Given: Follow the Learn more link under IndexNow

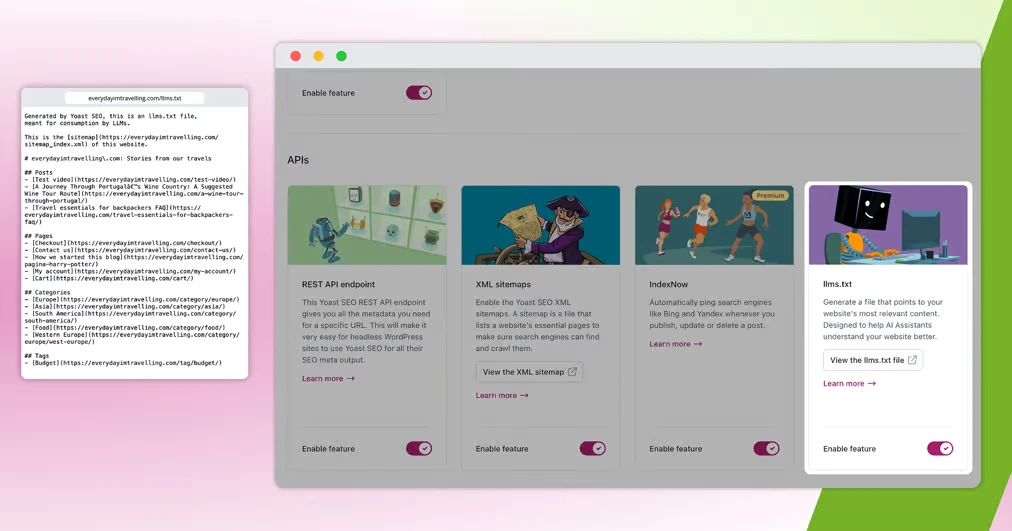Looking at the screenshot, I should (x=676, y=344).
